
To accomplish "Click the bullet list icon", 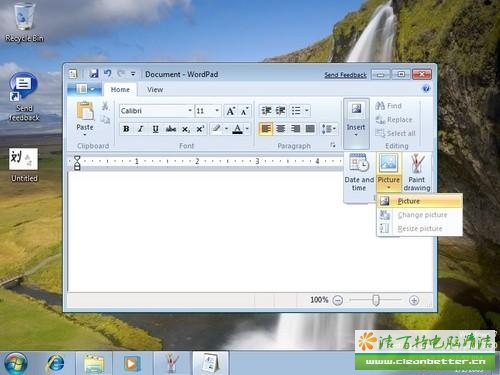I will 296,111.
